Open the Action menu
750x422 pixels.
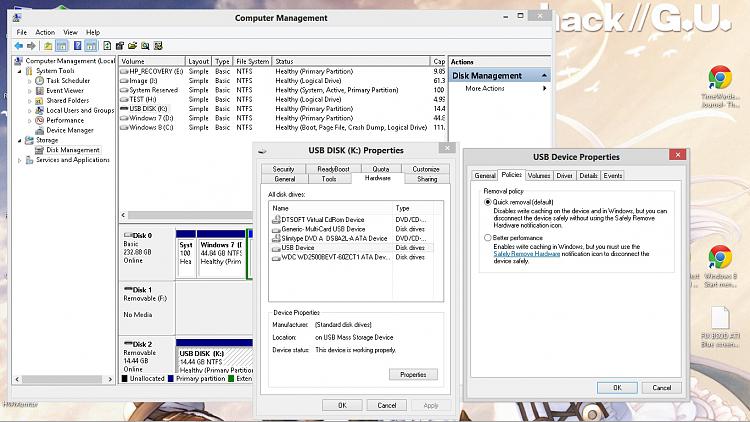(45, 33)
